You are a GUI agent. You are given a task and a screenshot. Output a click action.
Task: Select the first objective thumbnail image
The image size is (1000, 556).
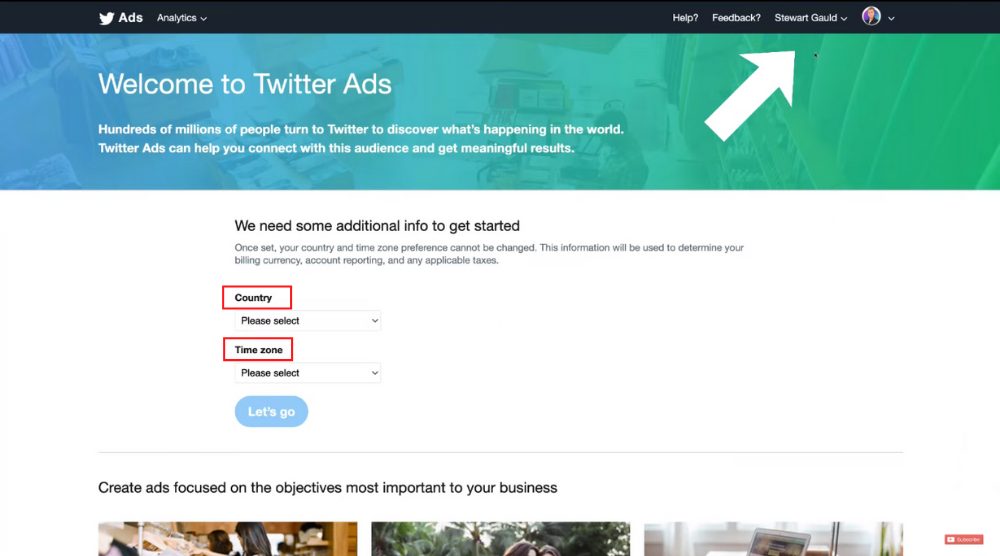[228, 539]
